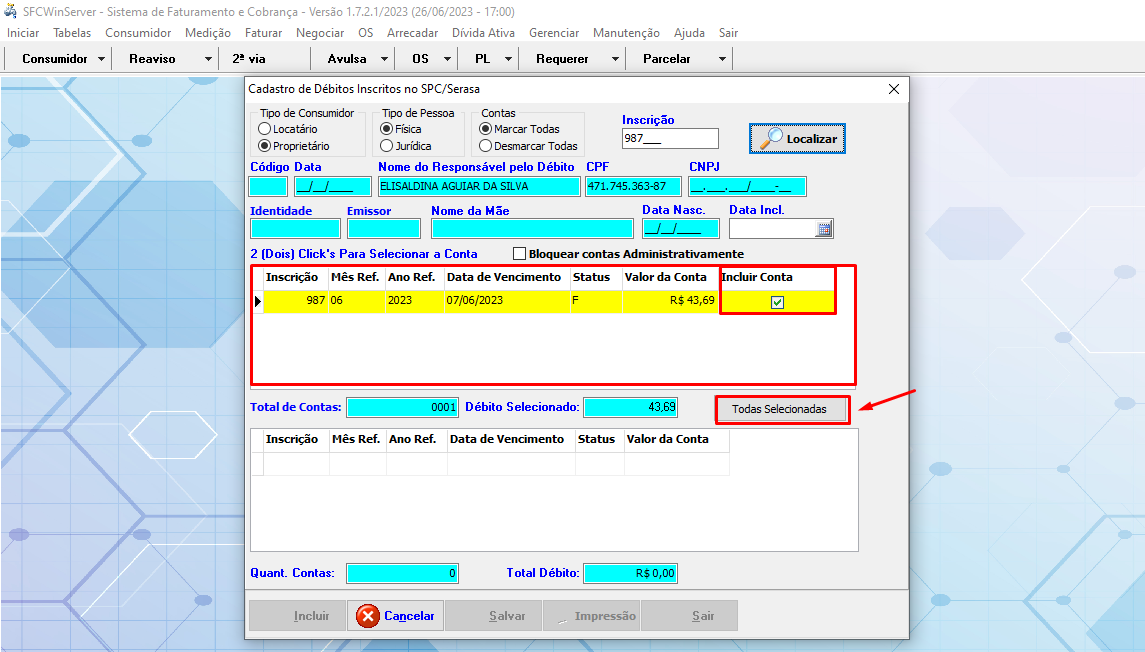Check Bloquear contas Administrativamente
This screenshot has height=652, width=1145.
click(x=519, y=254)
